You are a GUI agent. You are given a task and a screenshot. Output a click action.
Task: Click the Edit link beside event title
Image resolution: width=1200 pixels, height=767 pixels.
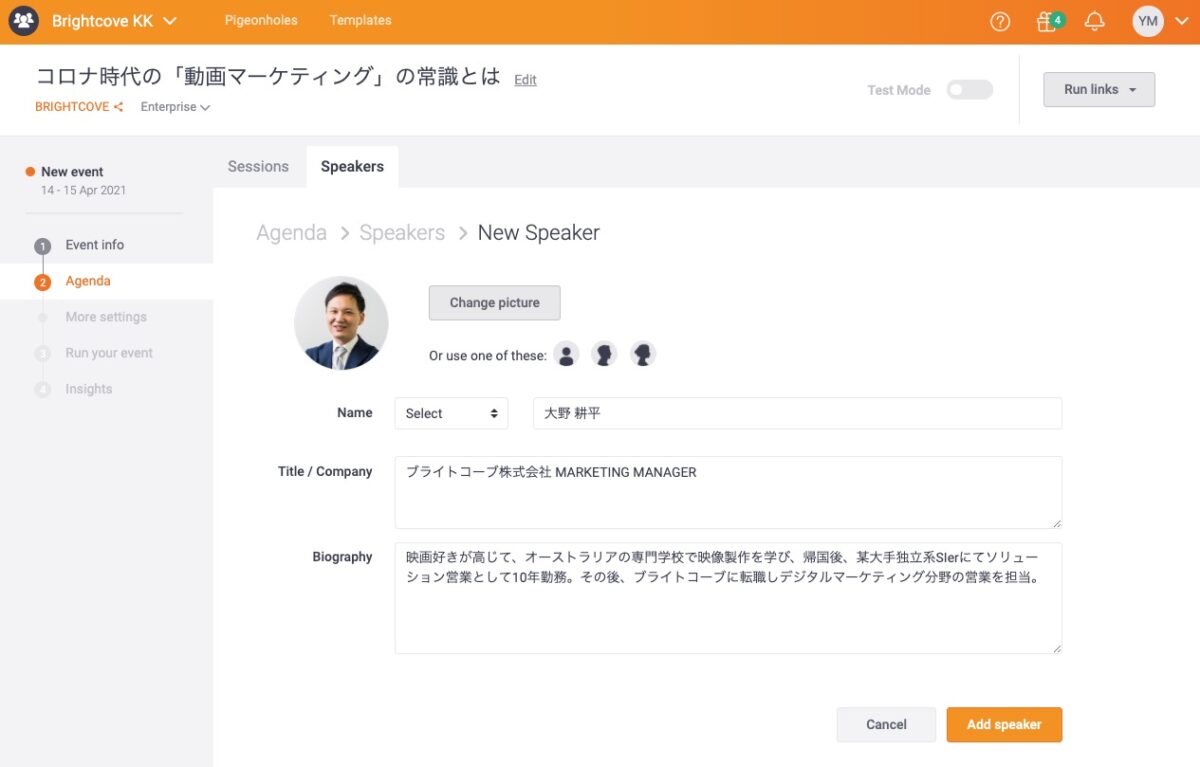point(525,80)
